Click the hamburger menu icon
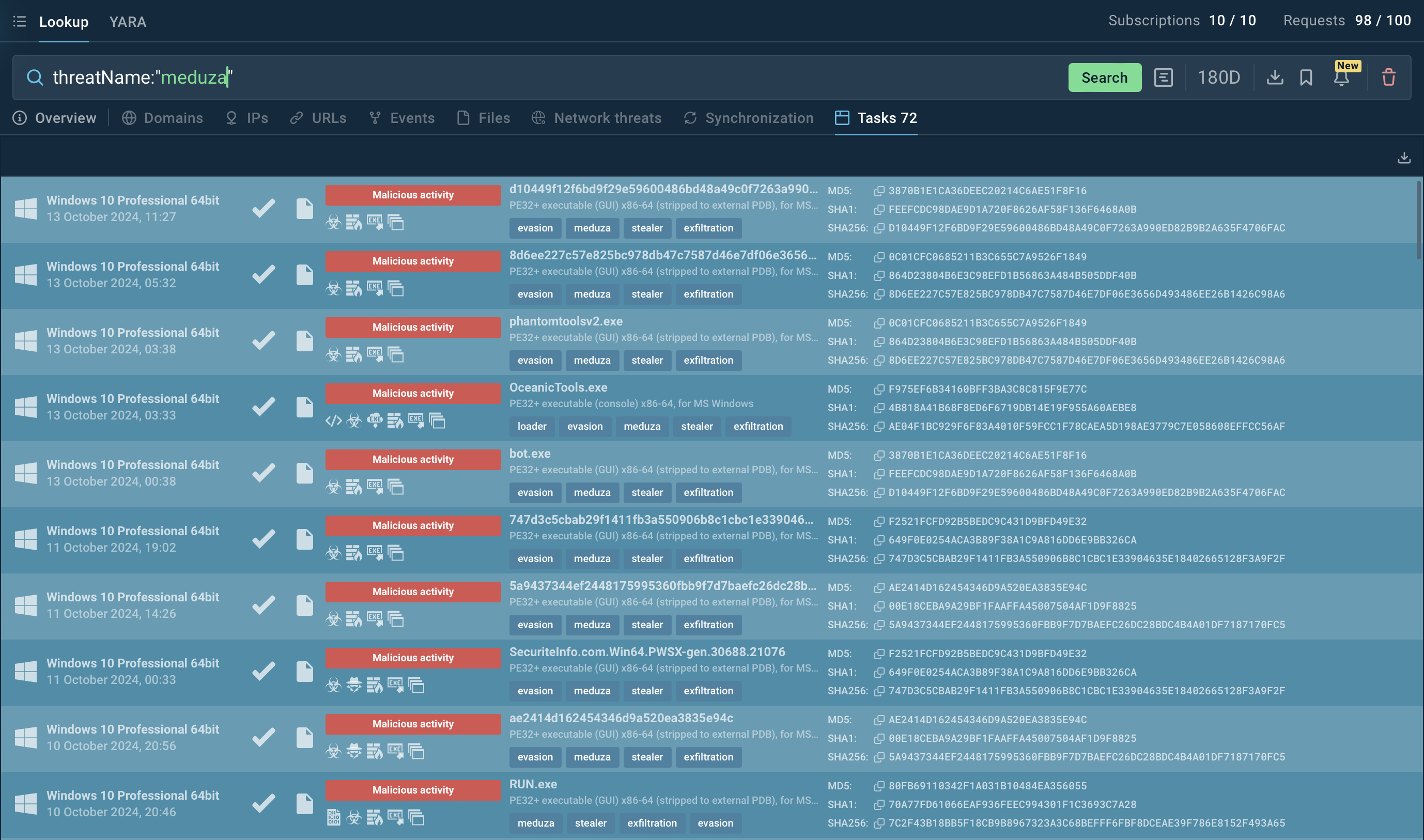The image size is (1424, 840). pyautogui.click(x=19, y=22)
